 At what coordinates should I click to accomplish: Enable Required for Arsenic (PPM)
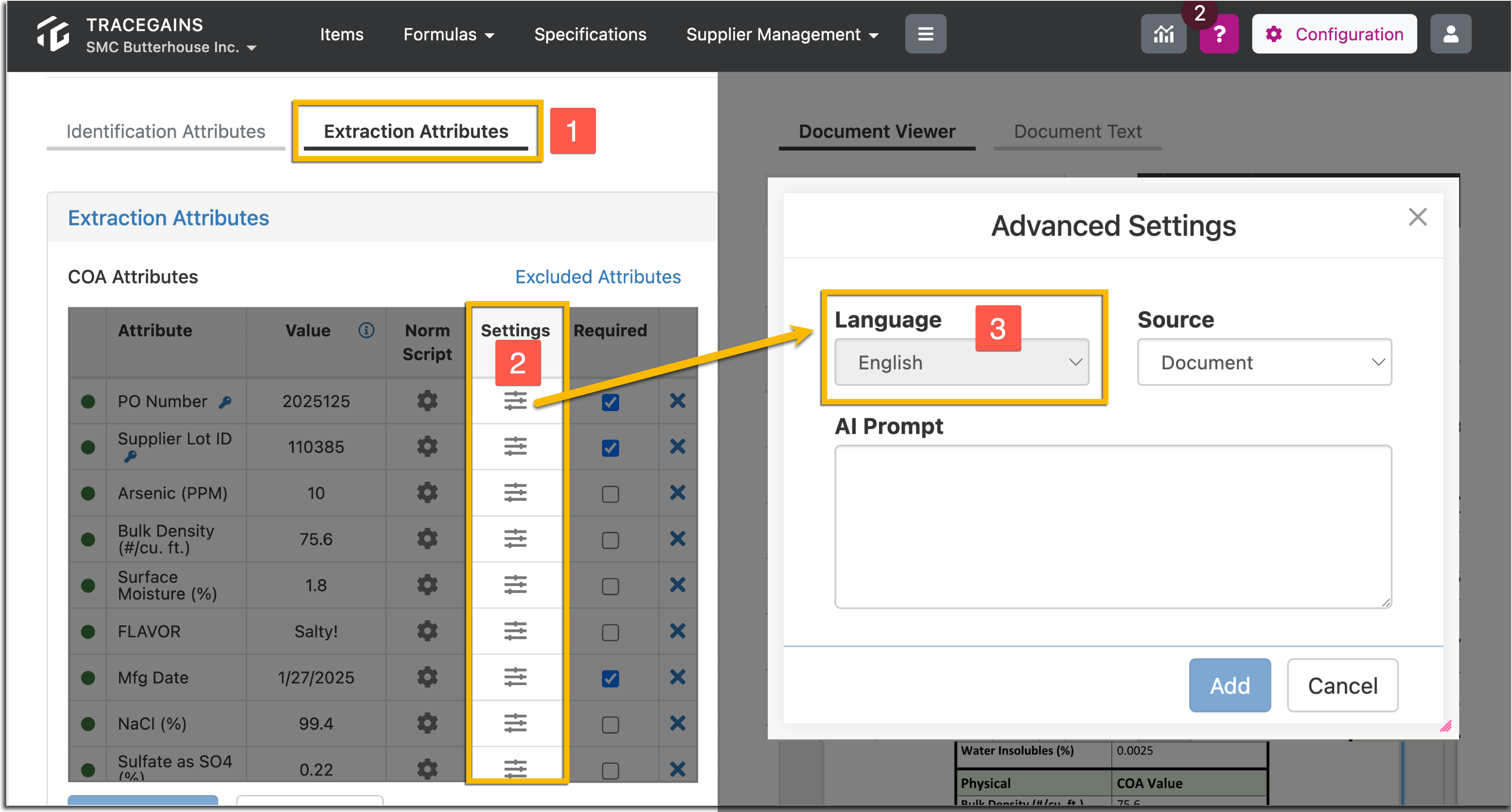coord(610,493)
